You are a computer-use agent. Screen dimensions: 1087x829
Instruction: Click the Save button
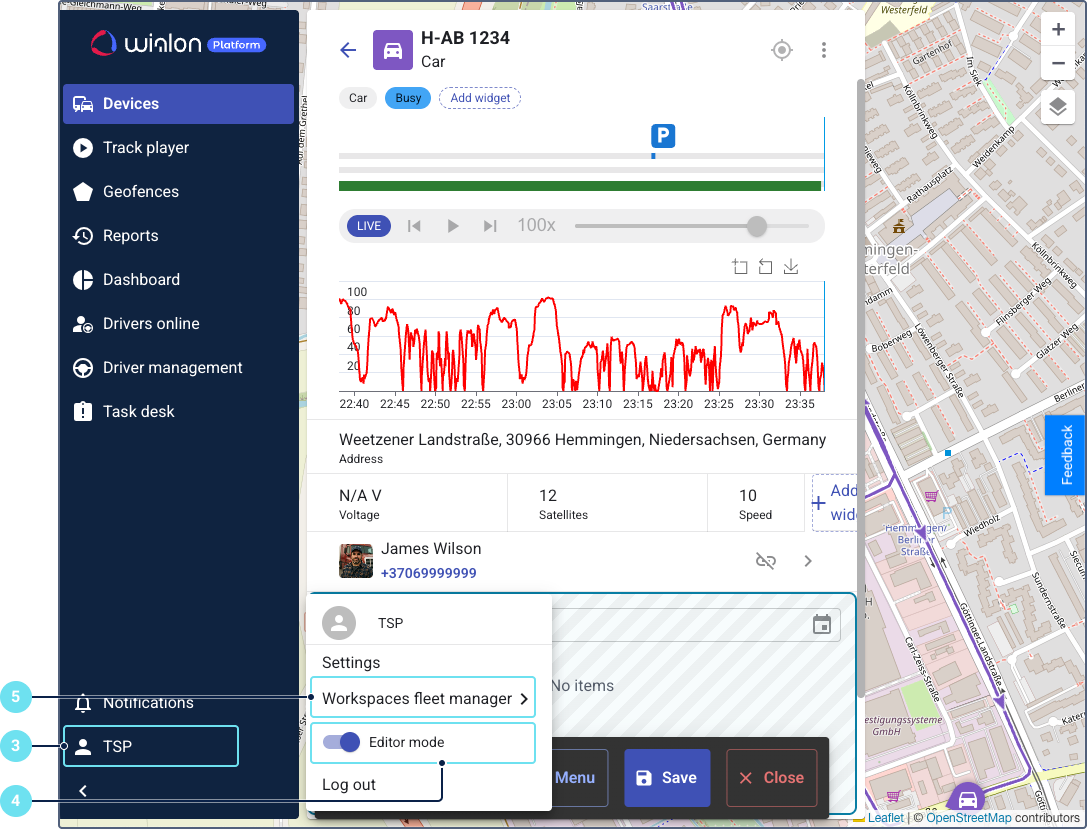tap(667, 778)
